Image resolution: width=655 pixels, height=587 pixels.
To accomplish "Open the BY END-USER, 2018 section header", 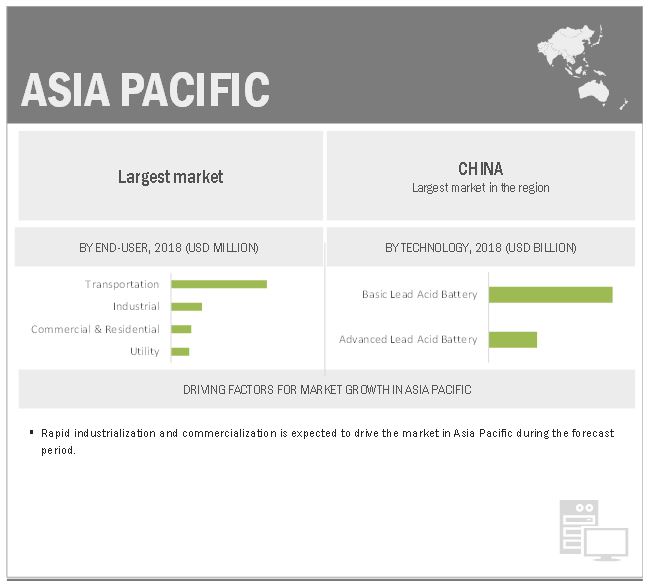I will click(169, 248).
